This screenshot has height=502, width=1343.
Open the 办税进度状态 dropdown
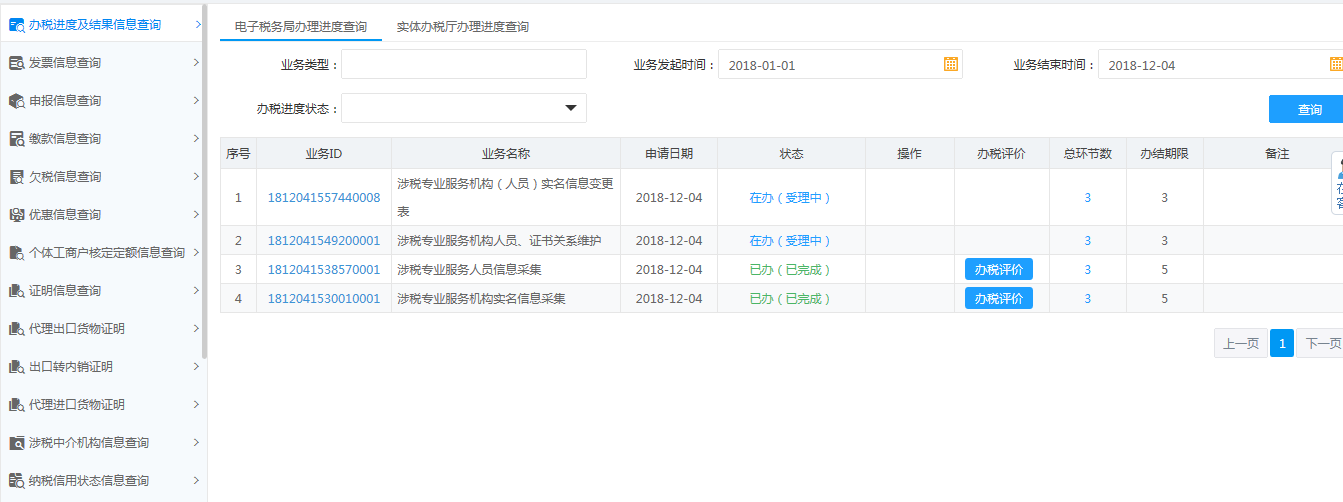464,108
